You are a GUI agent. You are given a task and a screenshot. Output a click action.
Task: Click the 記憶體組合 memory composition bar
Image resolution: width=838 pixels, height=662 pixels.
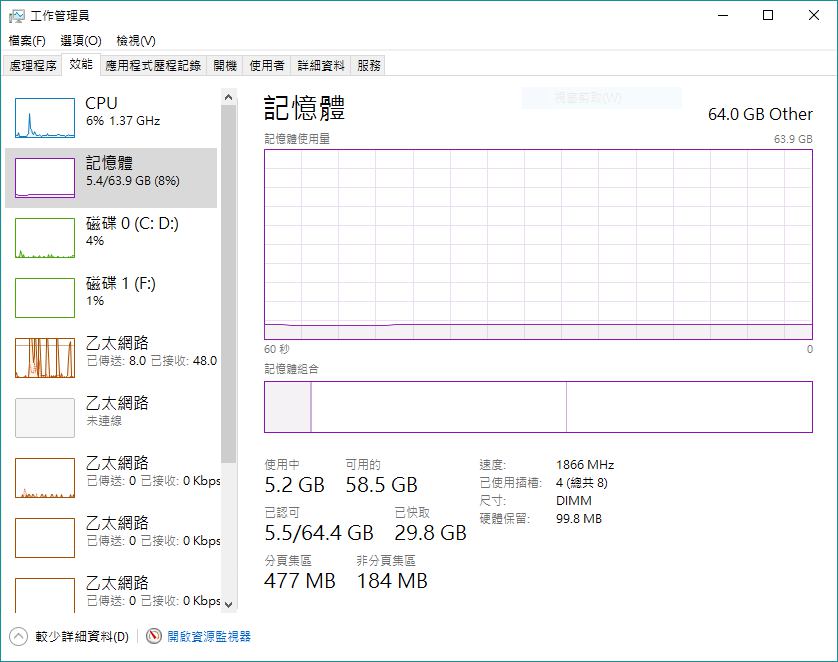pyautogui.click(x=538, y=407)
